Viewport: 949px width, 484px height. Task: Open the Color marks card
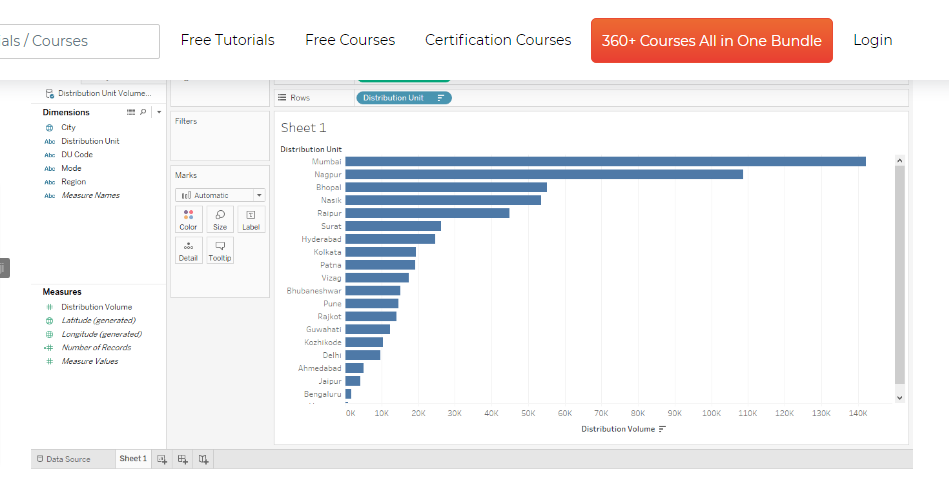click(x=188, y=219)
